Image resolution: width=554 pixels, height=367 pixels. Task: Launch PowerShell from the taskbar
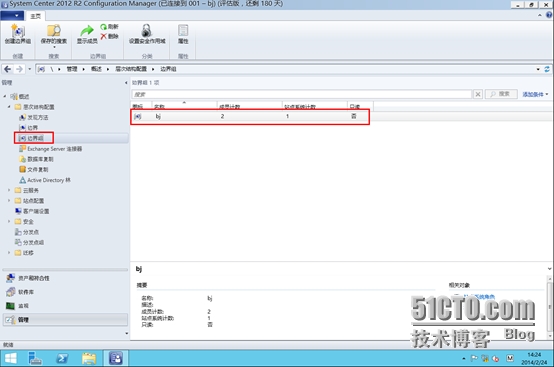coord(62,359)
